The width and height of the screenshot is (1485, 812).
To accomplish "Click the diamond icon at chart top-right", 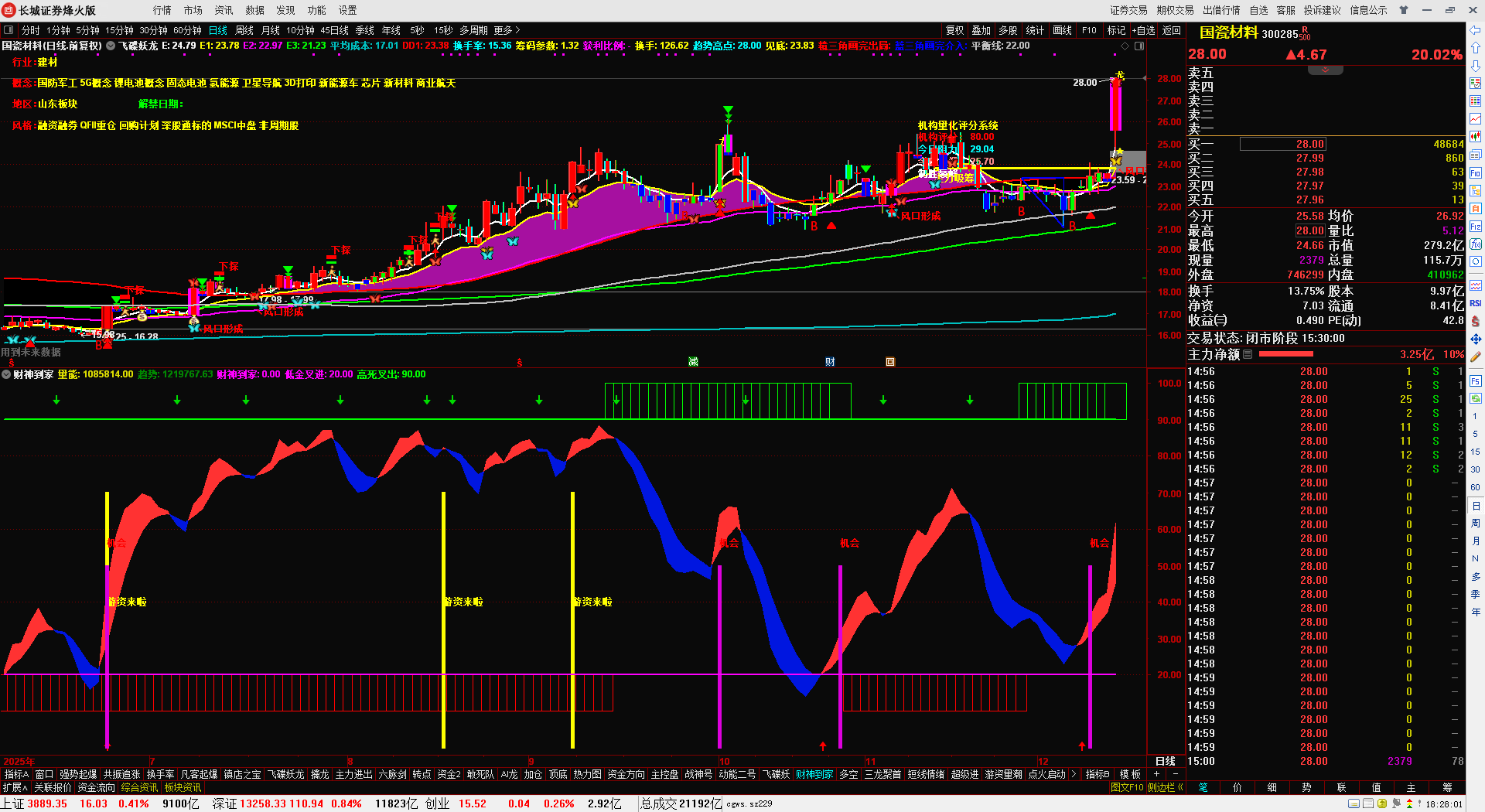I will pyautogui.click(x=1125, y=46).
